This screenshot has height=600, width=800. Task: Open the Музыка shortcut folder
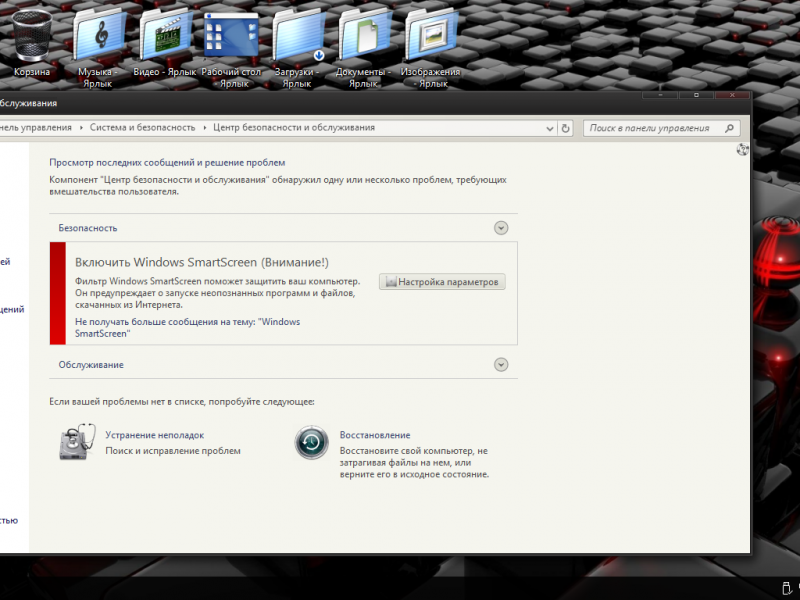(x=98, y=37)
